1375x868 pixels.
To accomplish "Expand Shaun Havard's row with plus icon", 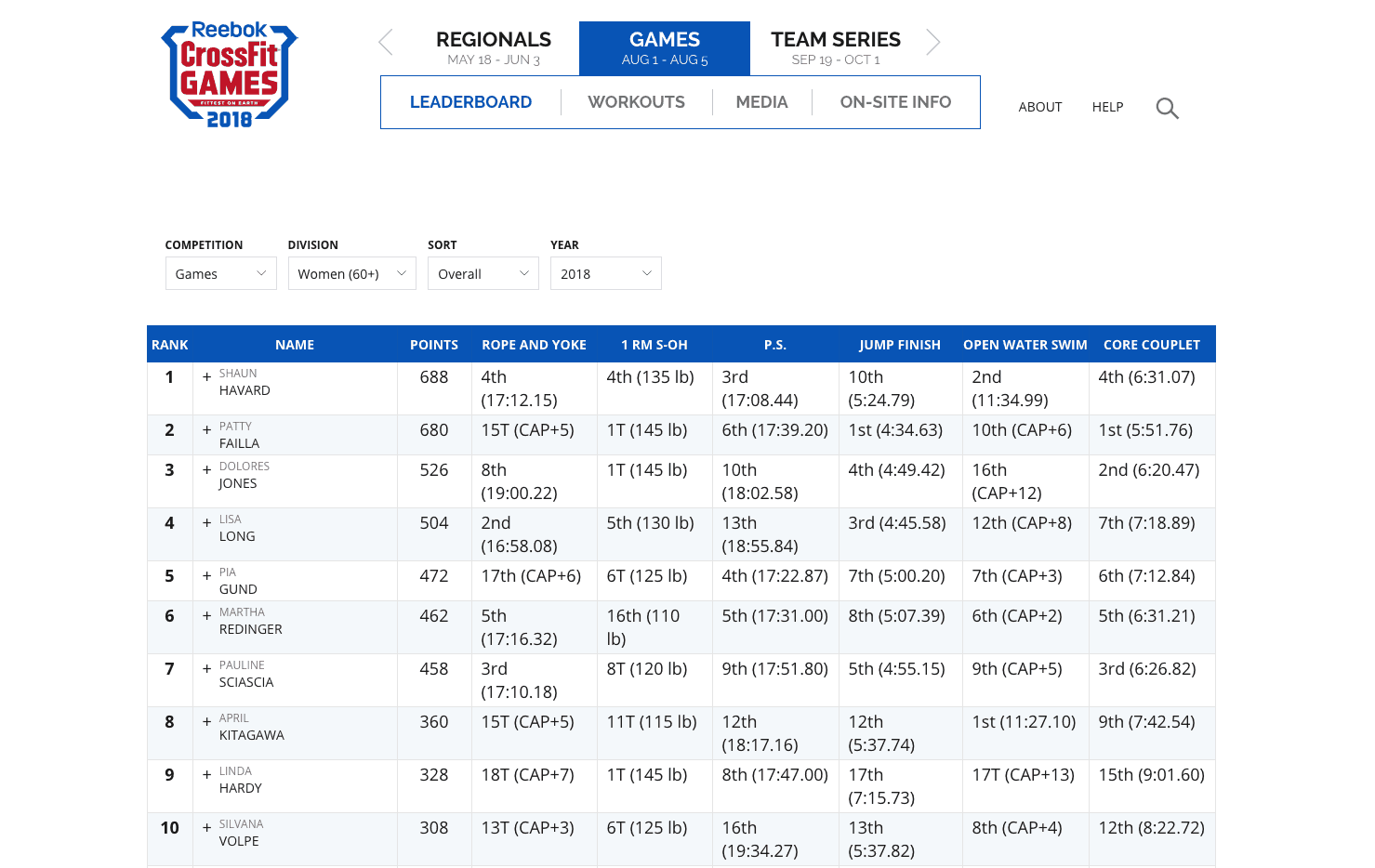I will pyautogui.click(x=206, y=377).
